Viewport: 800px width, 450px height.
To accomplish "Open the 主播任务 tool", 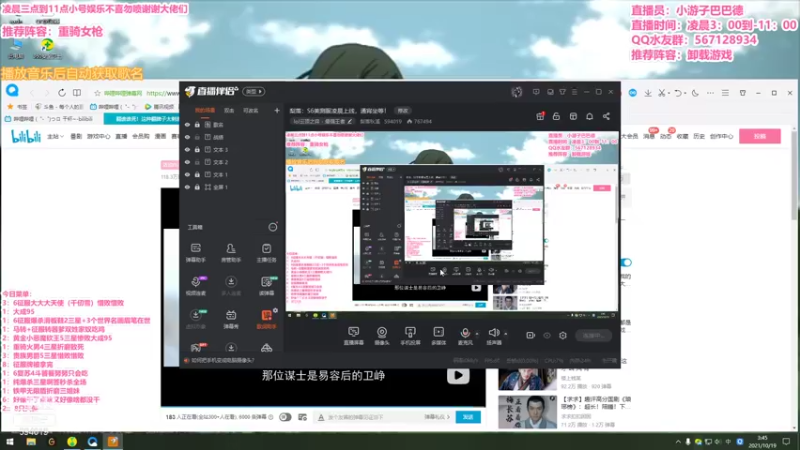I will (x=266, y=253).
